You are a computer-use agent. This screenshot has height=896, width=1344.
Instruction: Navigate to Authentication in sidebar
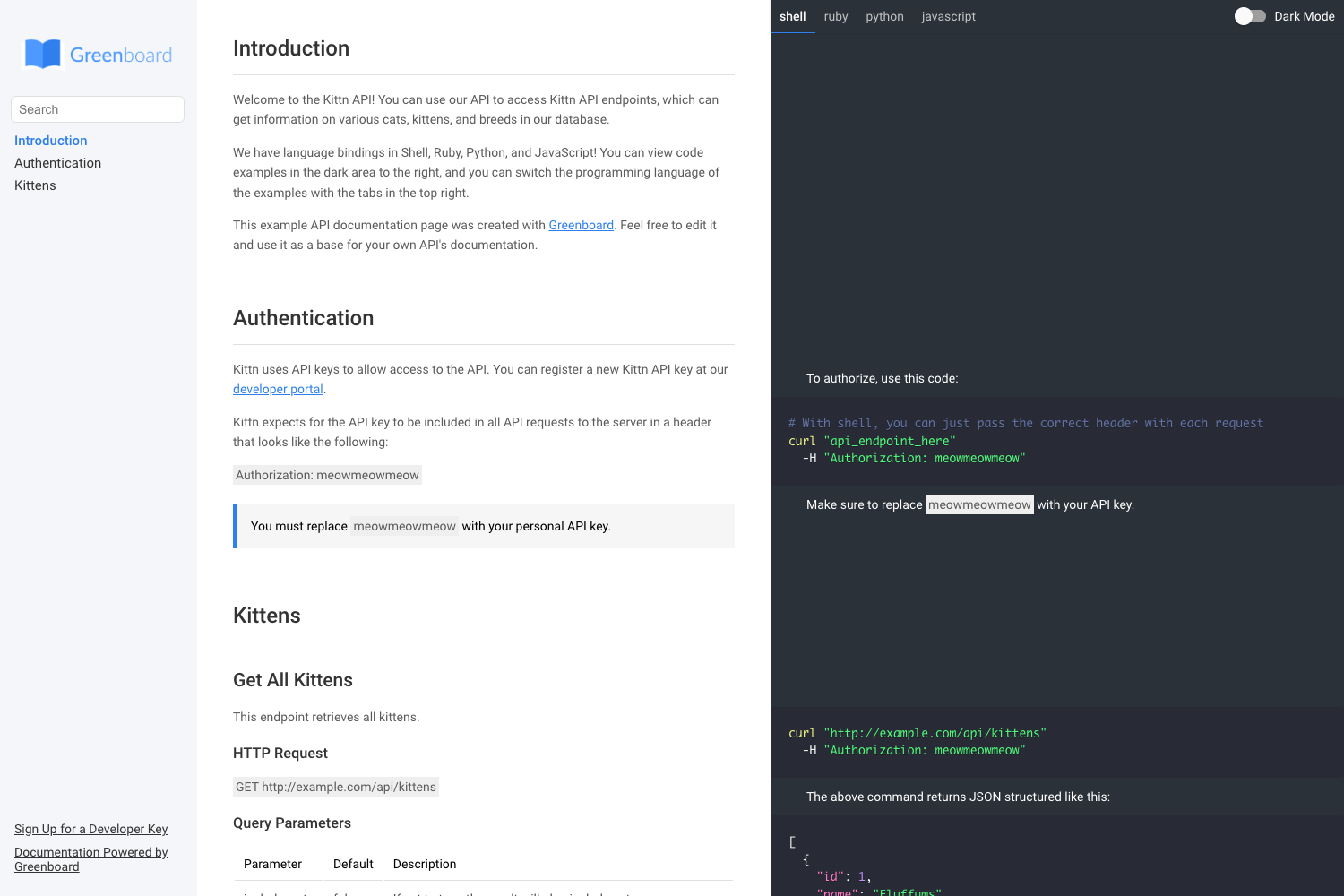pyautogui.click(x=58, y=163)
